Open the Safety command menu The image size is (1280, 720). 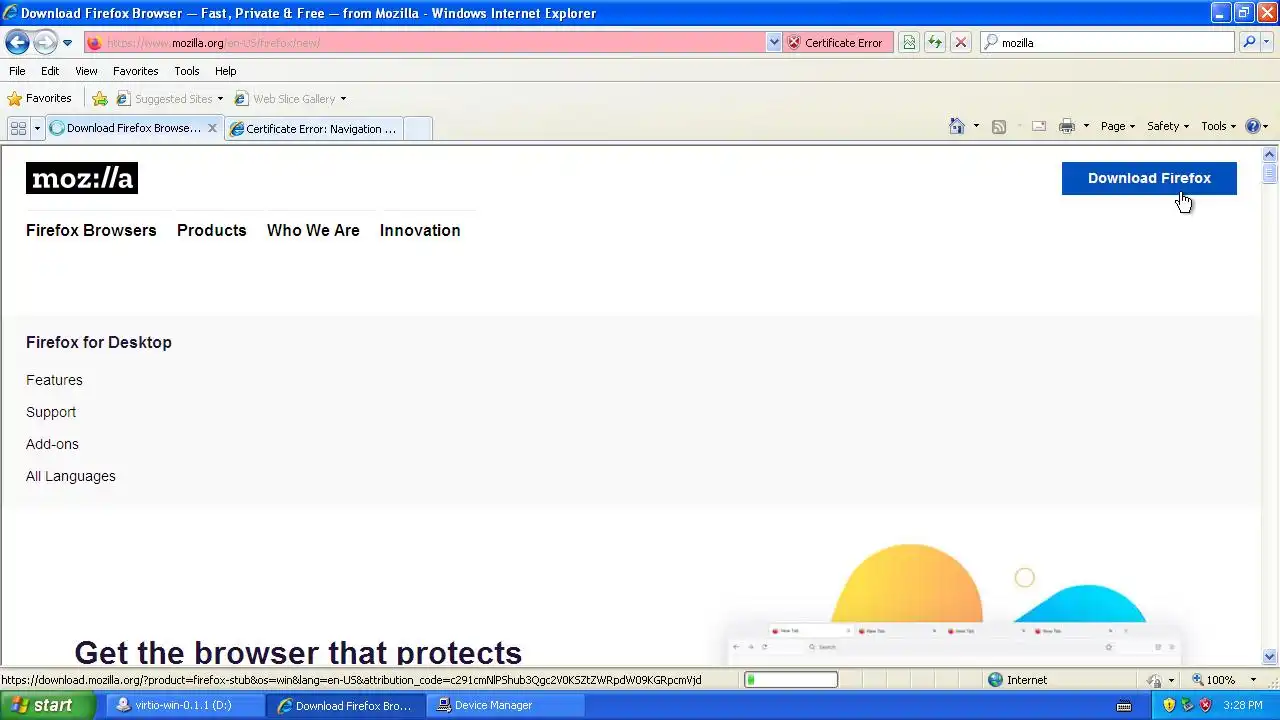pos(1168,126)
